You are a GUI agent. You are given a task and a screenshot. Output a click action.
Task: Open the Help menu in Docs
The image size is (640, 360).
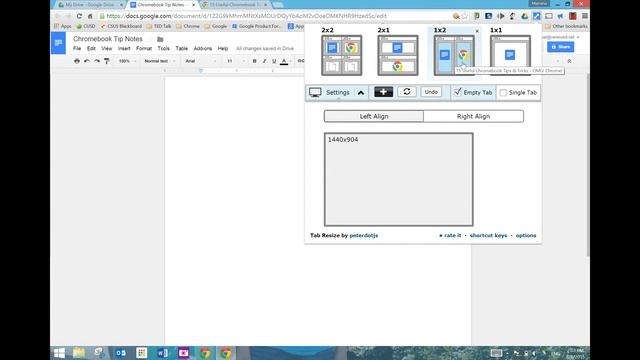click(x=223, y=48)
